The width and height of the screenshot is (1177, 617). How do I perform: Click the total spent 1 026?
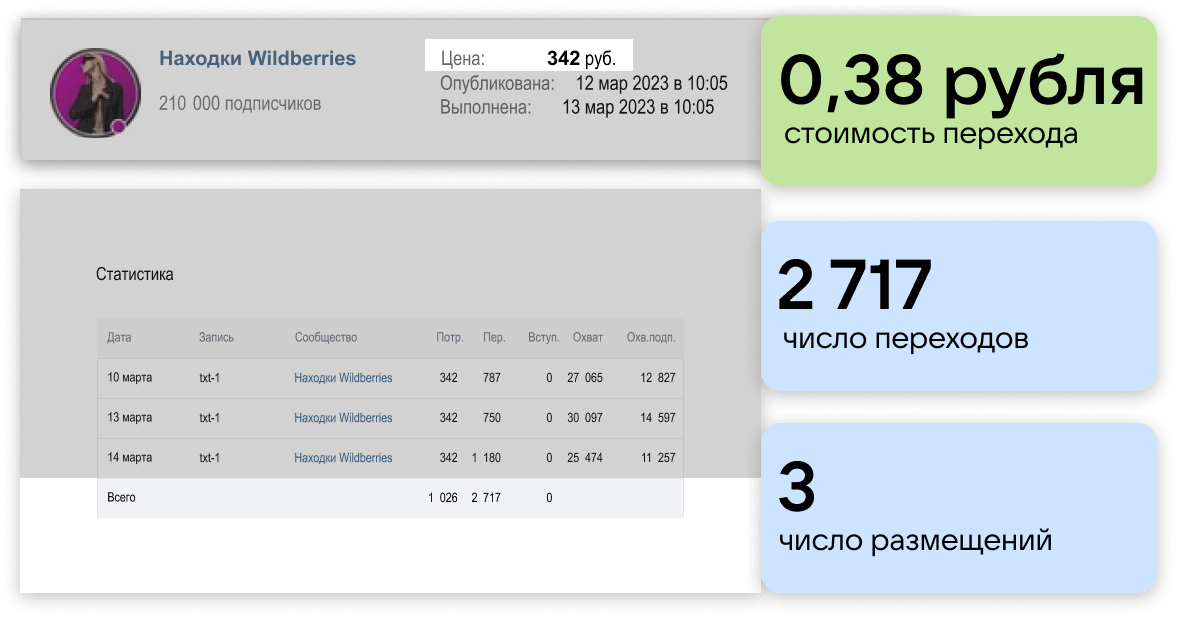point(443,498)
